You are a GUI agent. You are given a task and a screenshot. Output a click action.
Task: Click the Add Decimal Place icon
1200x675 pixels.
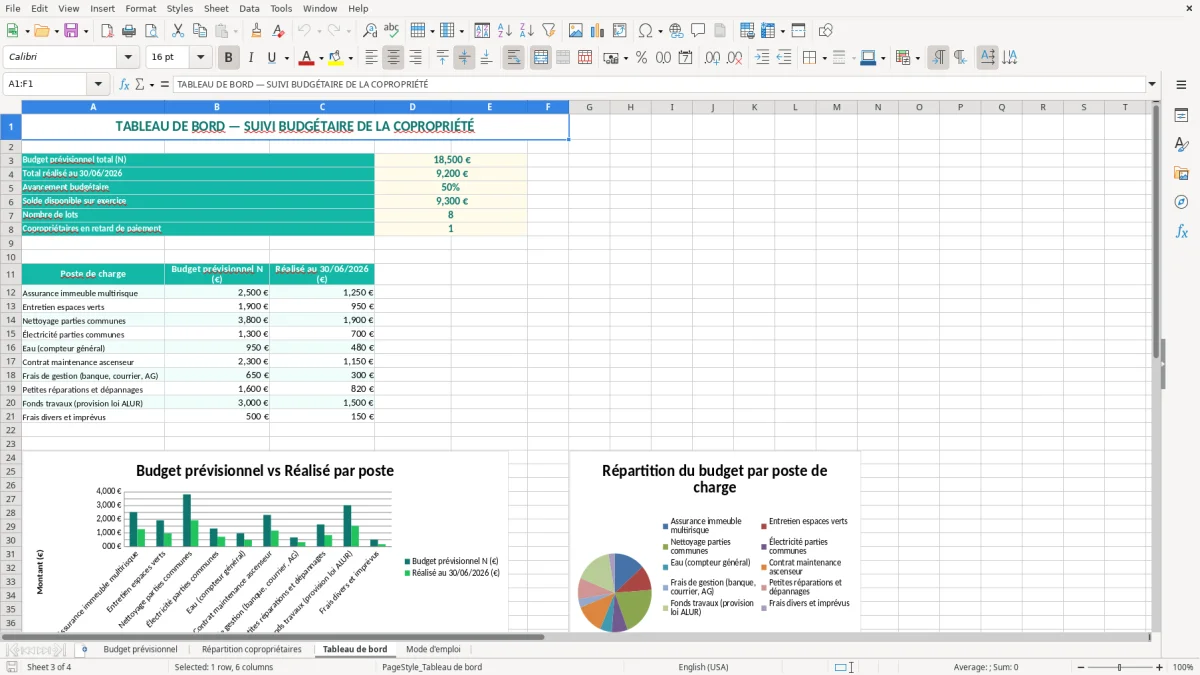[x=713, y=58]
